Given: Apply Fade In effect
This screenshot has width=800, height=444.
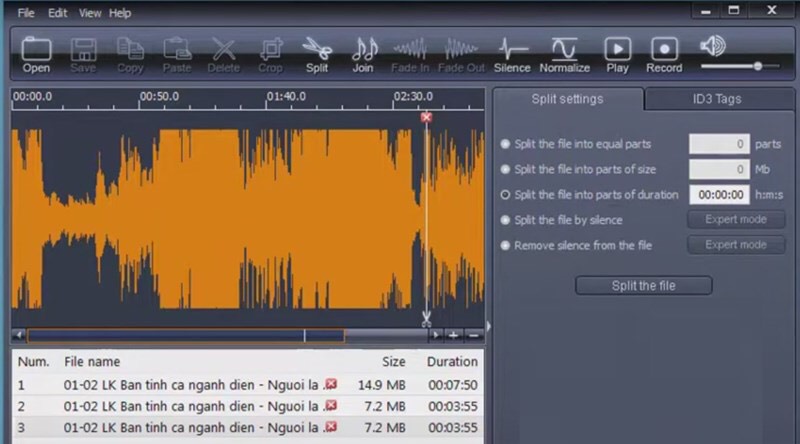Looking at the screenshot, I should (410, 55).
